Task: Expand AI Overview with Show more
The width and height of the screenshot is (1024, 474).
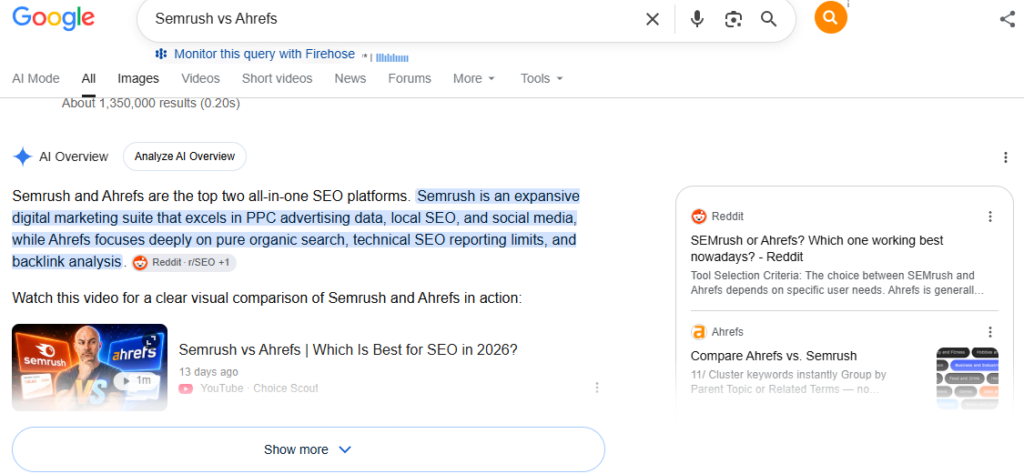Action: (x=308, y=450)
